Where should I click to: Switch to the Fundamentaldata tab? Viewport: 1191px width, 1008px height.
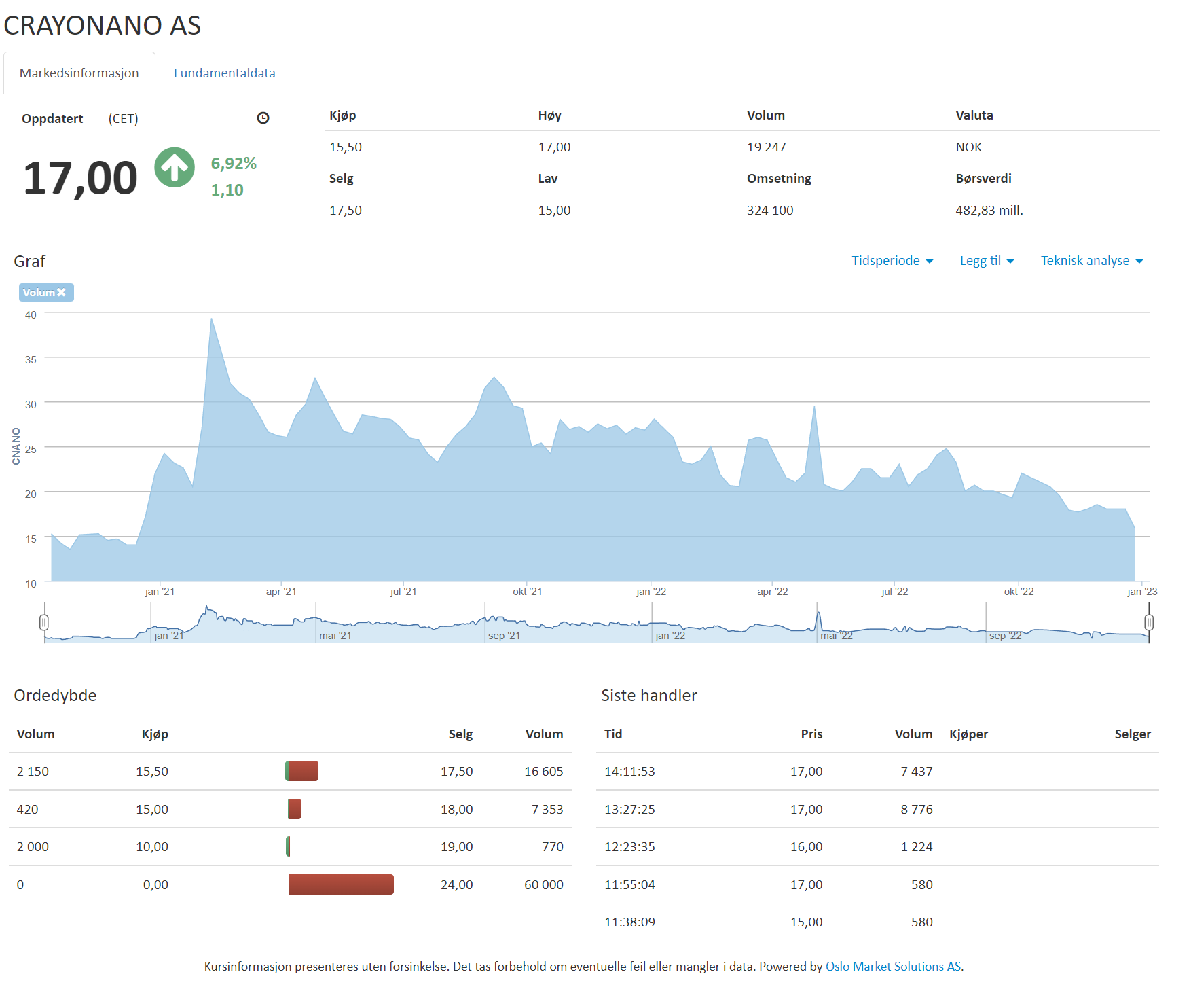(225, 73)
